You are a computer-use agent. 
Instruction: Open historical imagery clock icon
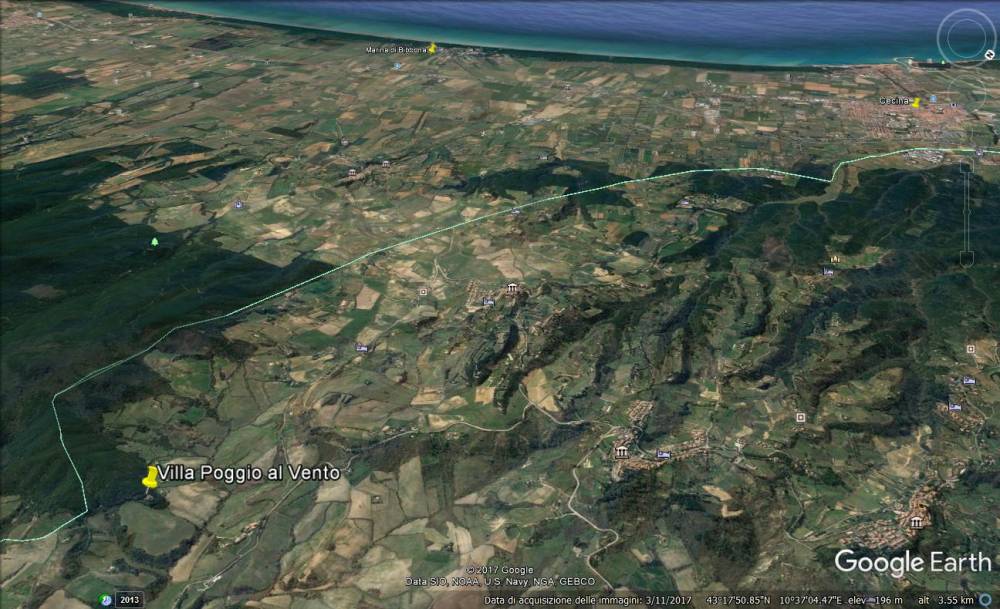click(106, 599)
